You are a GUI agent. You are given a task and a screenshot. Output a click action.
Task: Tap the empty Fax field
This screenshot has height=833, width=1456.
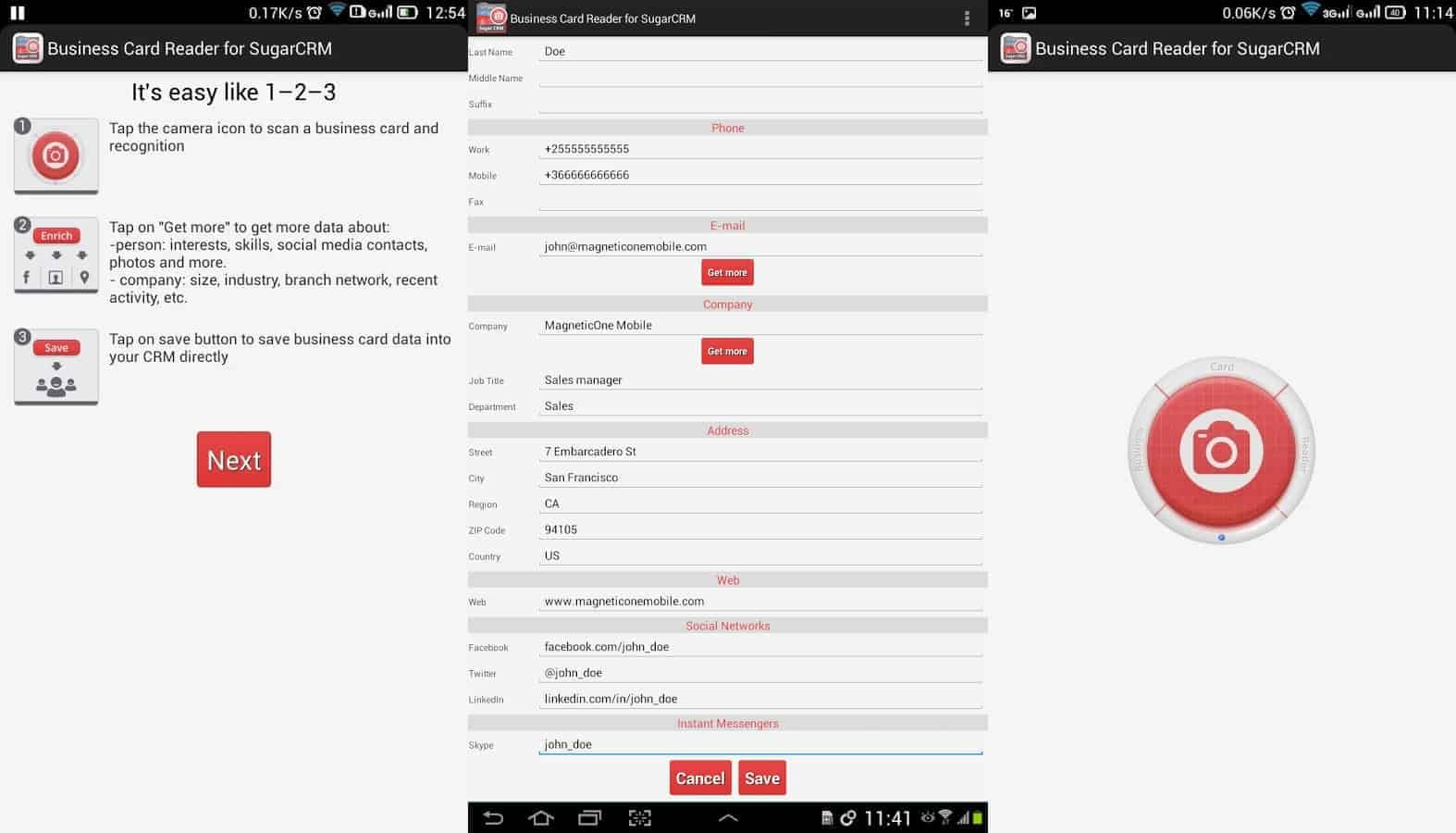(x=760, y=201)
